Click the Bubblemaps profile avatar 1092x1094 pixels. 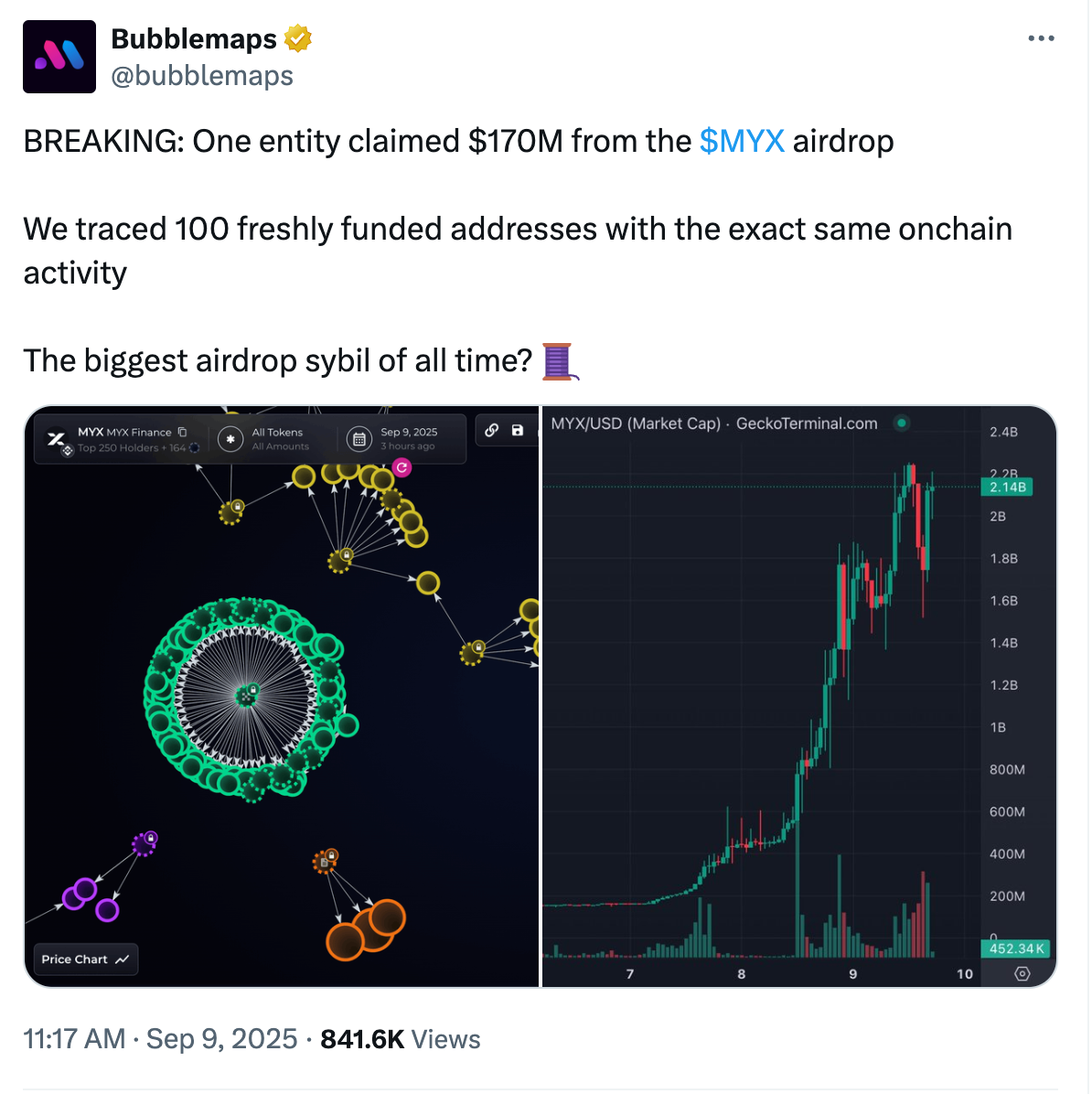click(59, 56)
